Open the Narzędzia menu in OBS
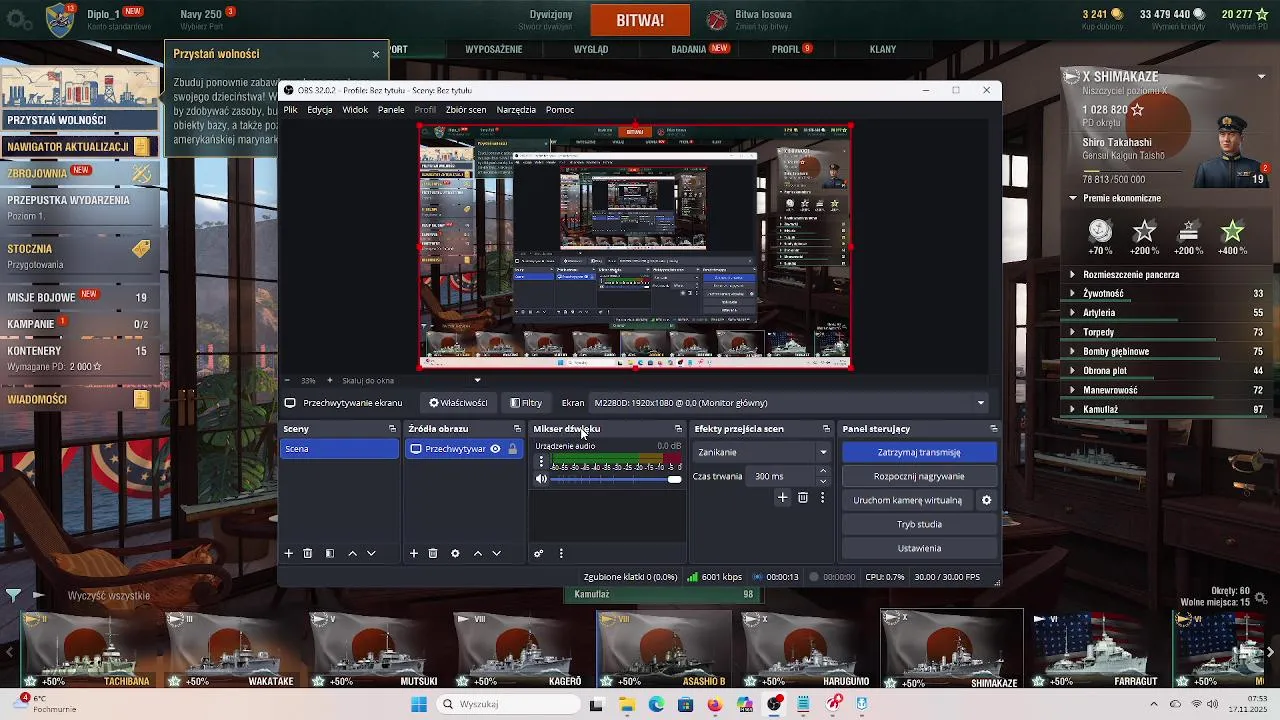Screen dimensions: 1280x720 point(516,110)
